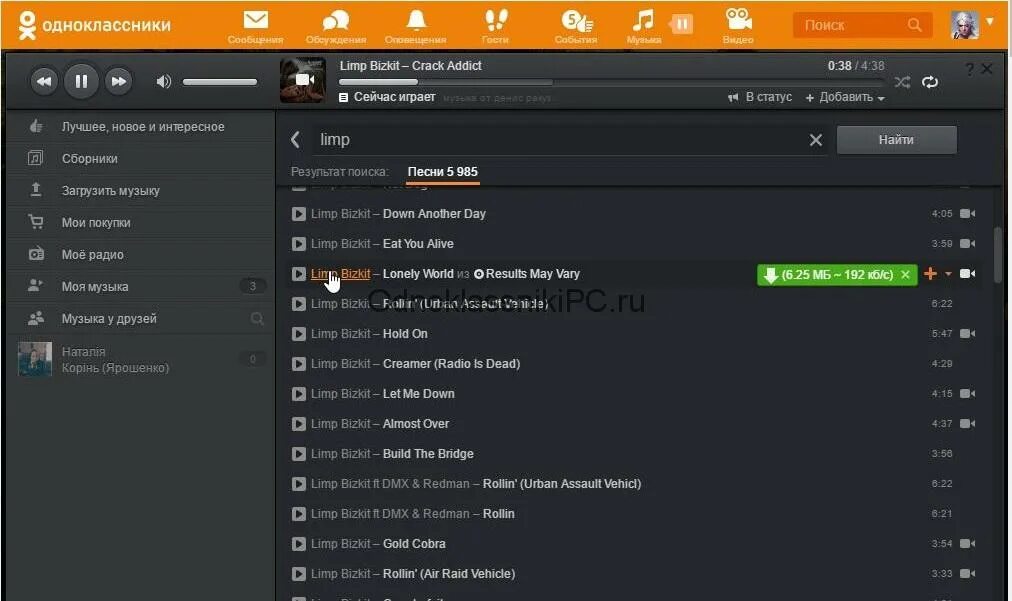Click the search magnifier in top bar
The width and height of the screenshot is (1012, 601).
click(915, 25)
